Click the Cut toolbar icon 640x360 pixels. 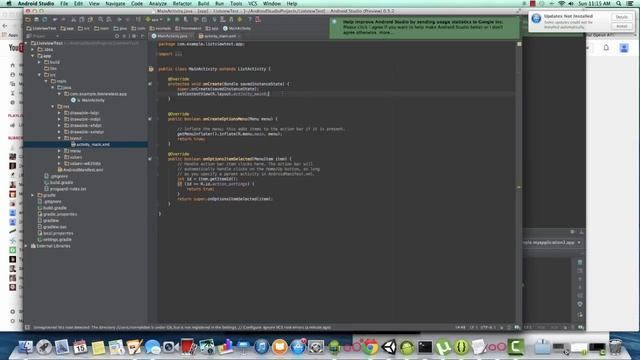coord(73,20)
